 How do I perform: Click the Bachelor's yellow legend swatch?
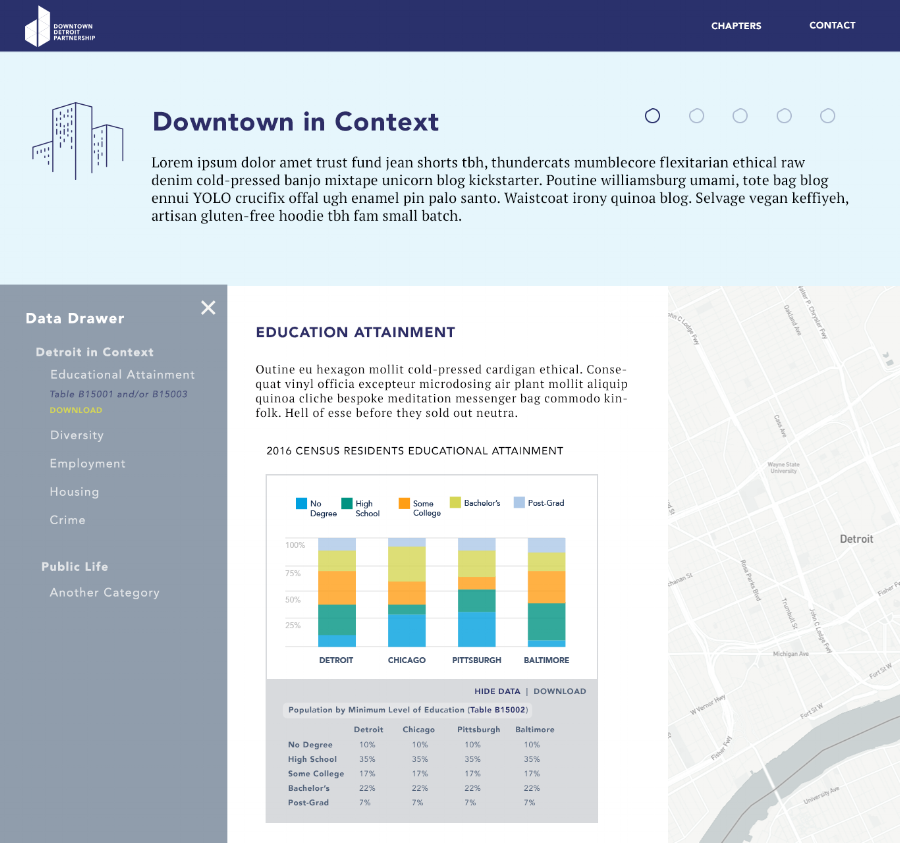pyautogui.click(x=455, y=502)
